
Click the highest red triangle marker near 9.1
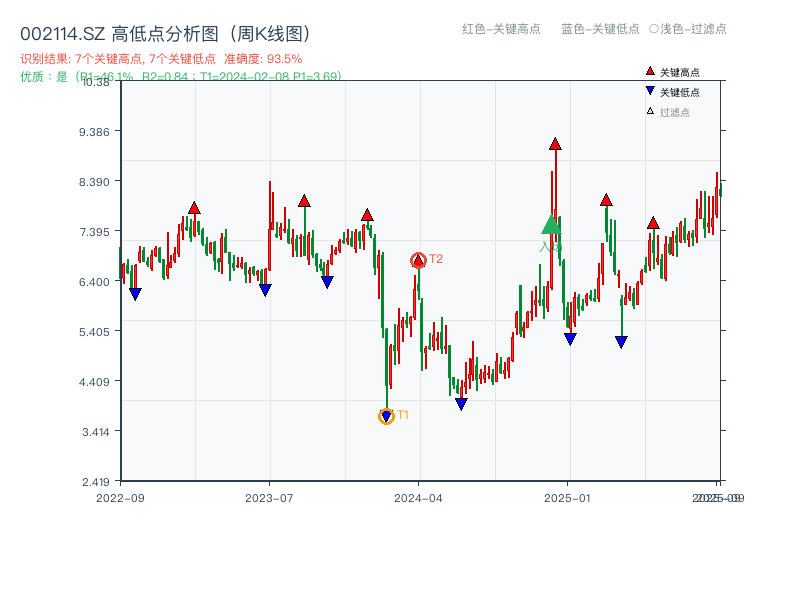554,144
